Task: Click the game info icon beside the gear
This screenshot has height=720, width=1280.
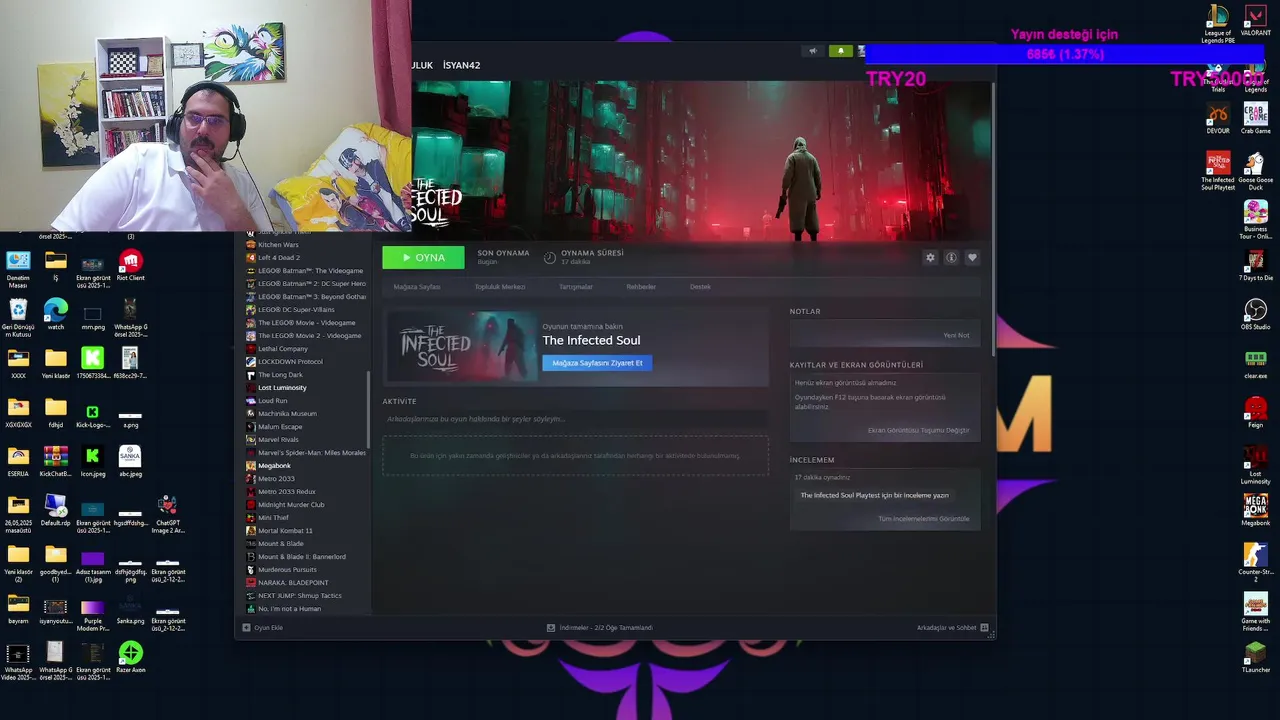Action: coord(951,258)
